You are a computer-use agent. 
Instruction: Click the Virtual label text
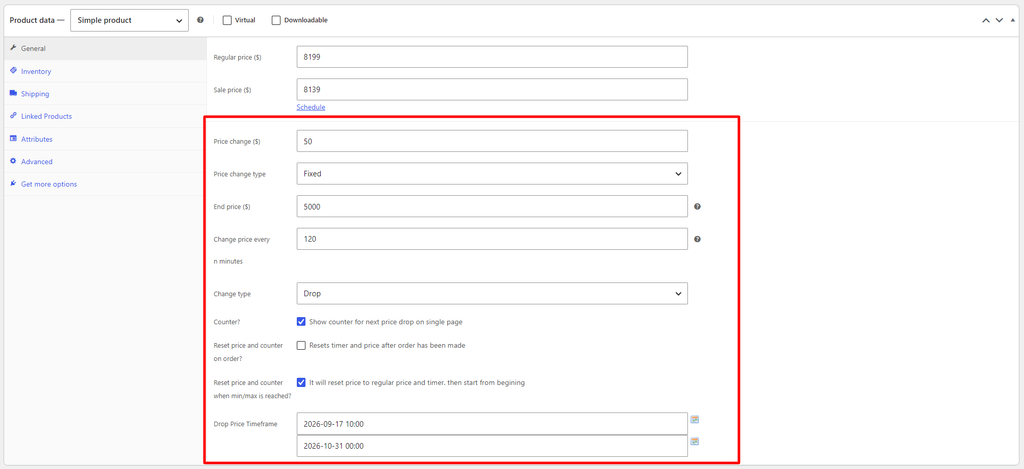[245, 20]
